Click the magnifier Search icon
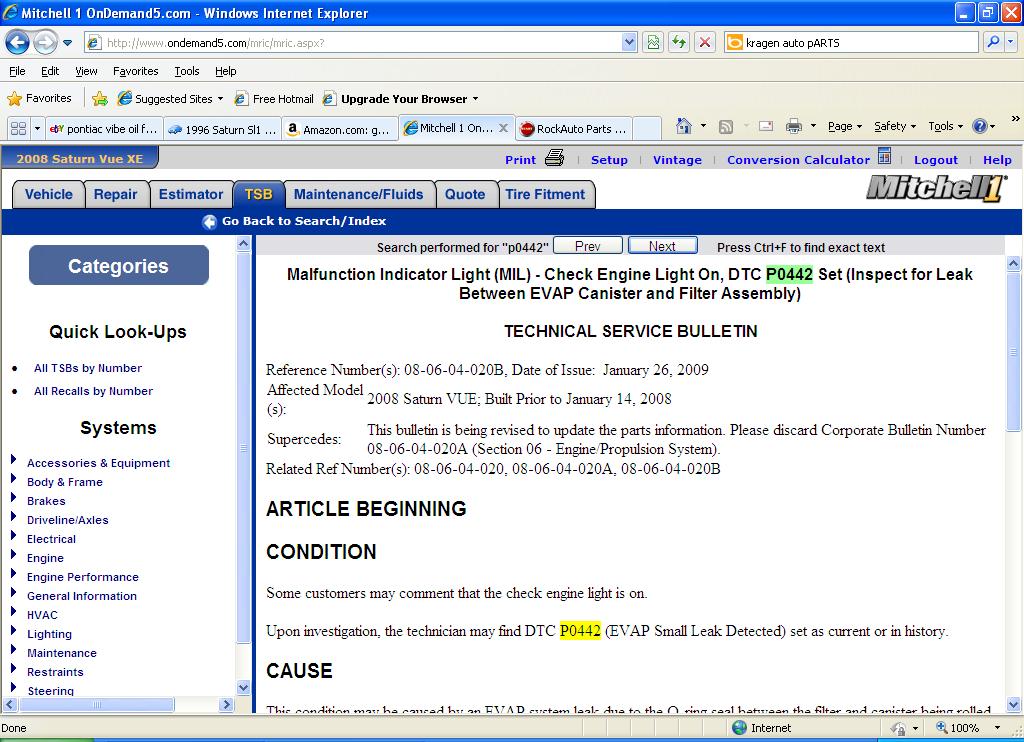Image resolution: width=1024 pixels, height=742 pixels. point(993,42)
